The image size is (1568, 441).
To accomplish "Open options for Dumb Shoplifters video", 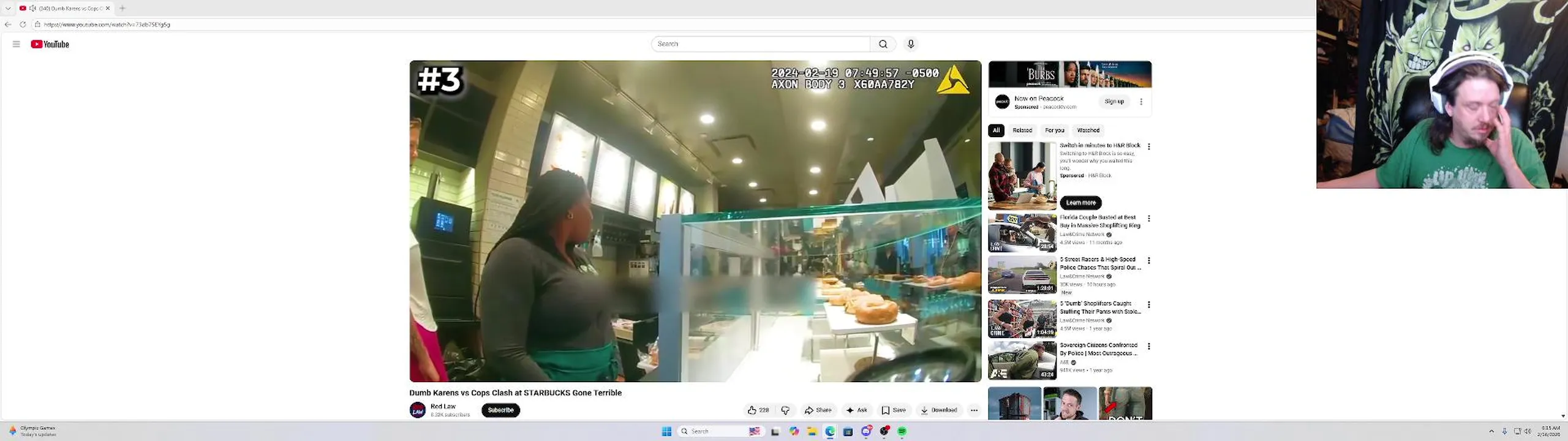I will tap(1149, 305).
